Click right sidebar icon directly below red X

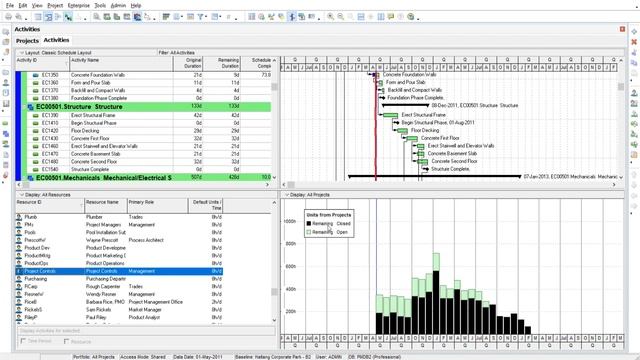[x=634, y=53]
